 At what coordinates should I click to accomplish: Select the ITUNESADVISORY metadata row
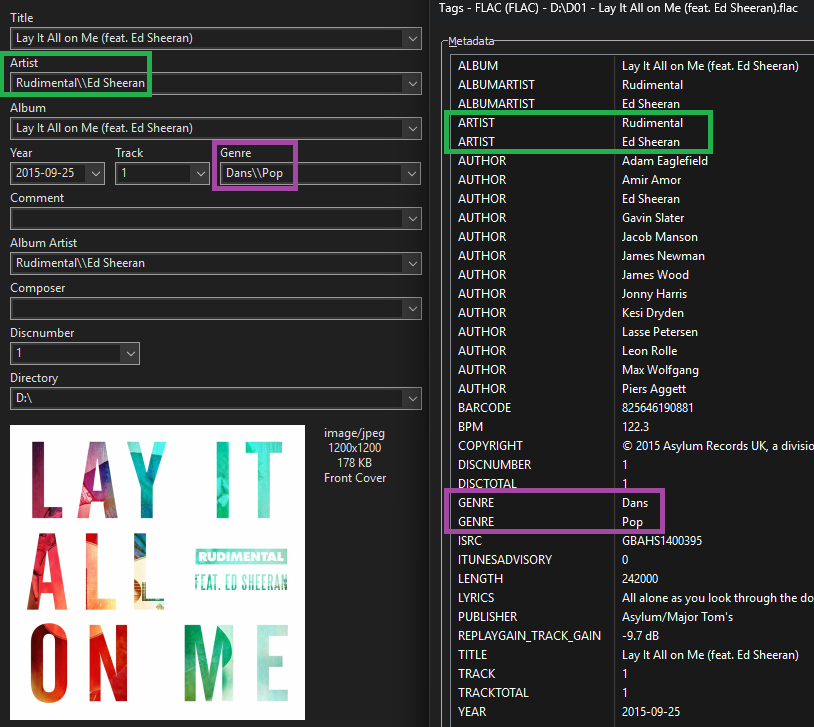point(632,560)
